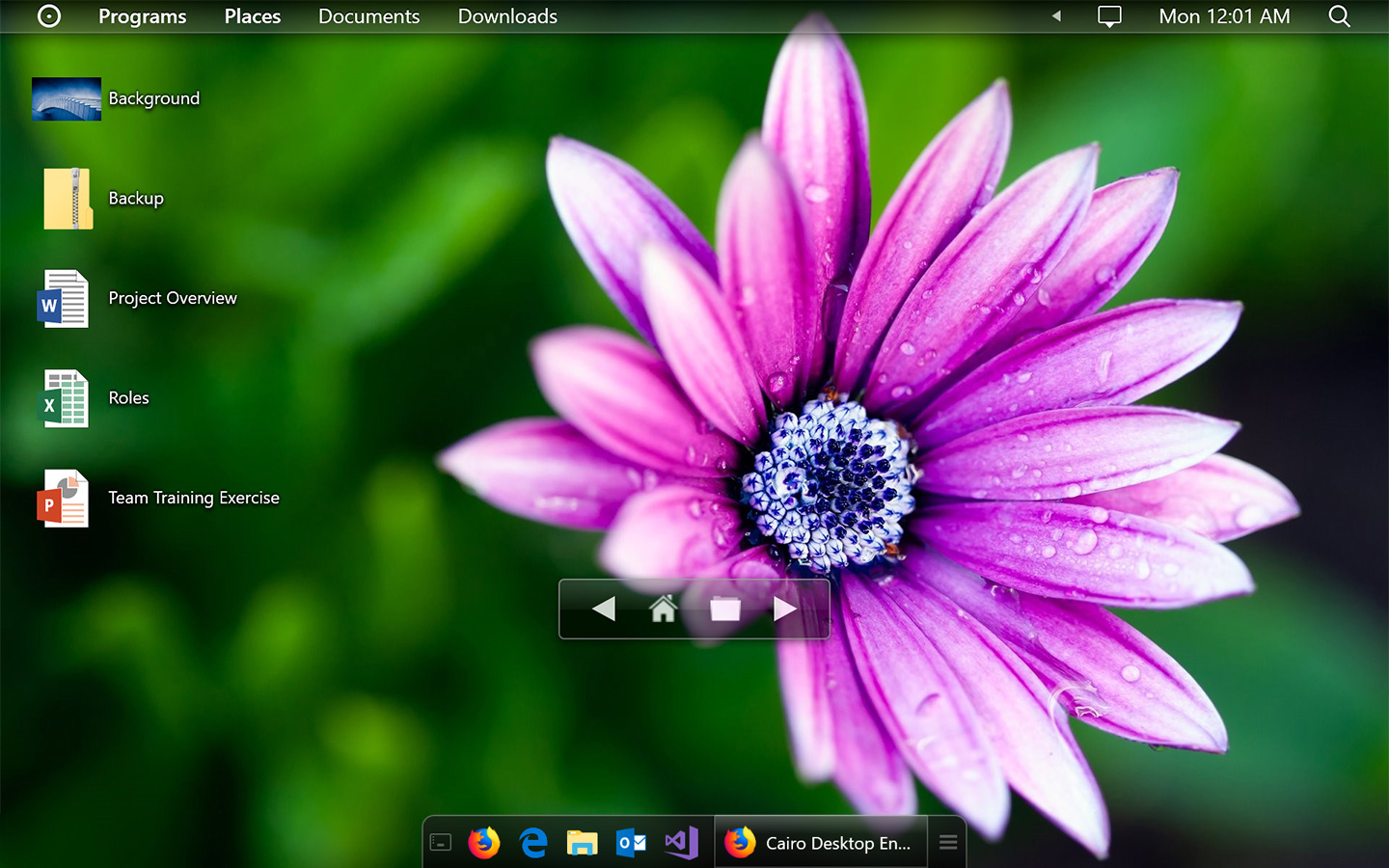1389x868 pixels.
Task: Click the search icon in the menu bar
Action: pos(1340,15)
